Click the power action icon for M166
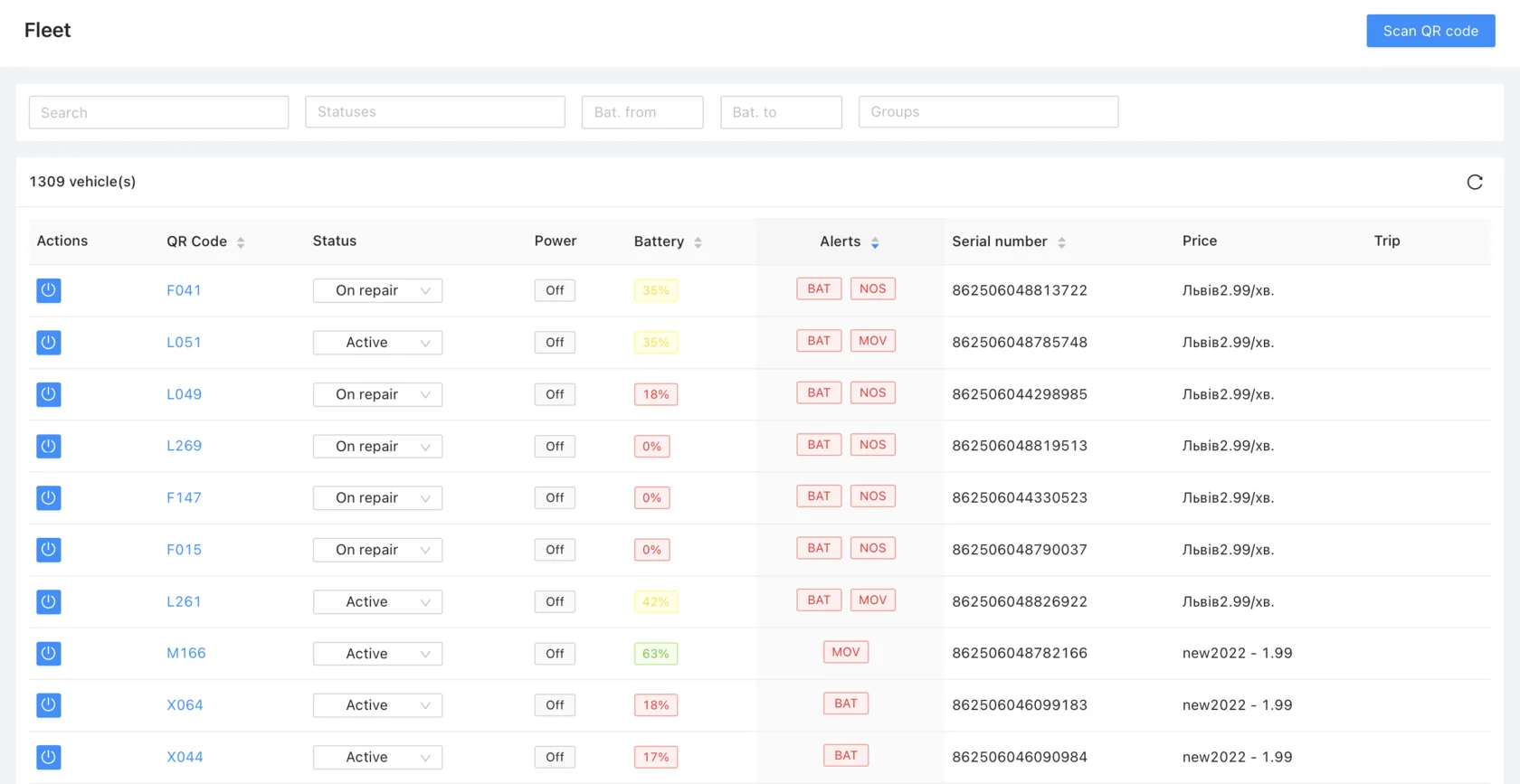This screenshot has width=1520, height=784. [x=49, y=653]
